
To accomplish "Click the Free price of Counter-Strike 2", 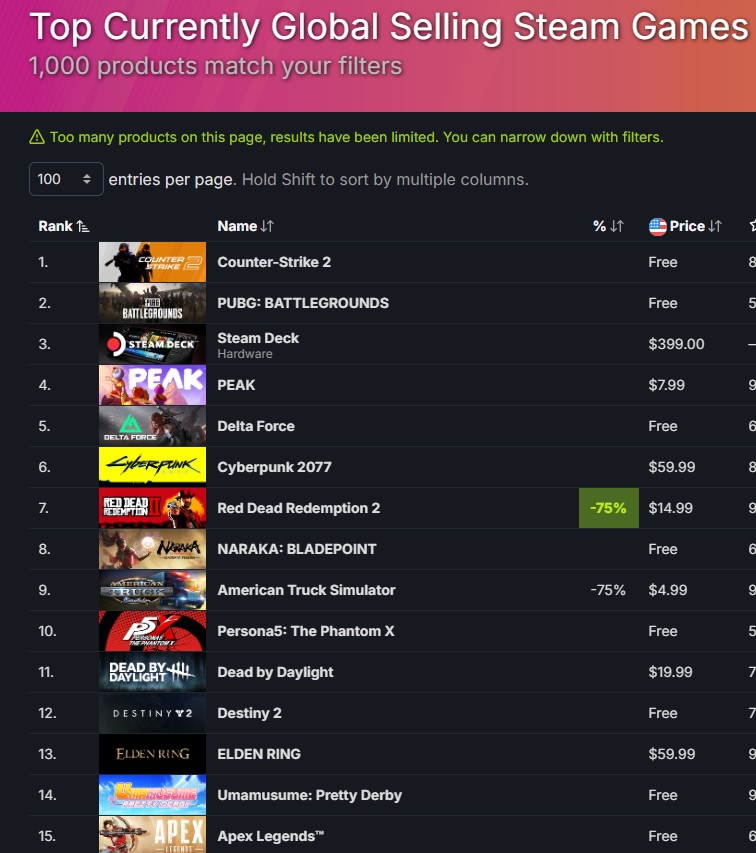I will (x=662, y=262).
